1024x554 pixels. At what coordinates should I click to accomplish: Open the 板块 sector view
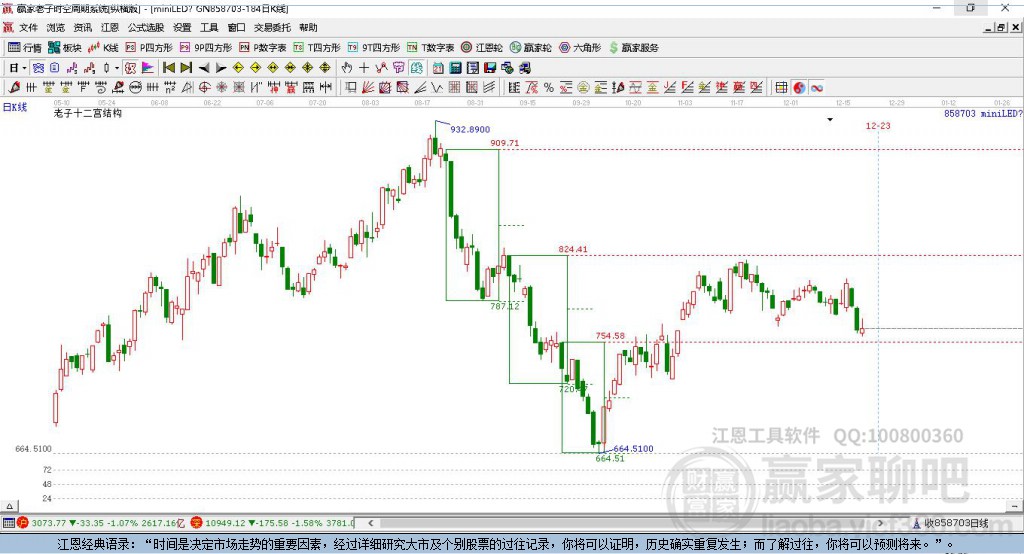tap(64, 48)
